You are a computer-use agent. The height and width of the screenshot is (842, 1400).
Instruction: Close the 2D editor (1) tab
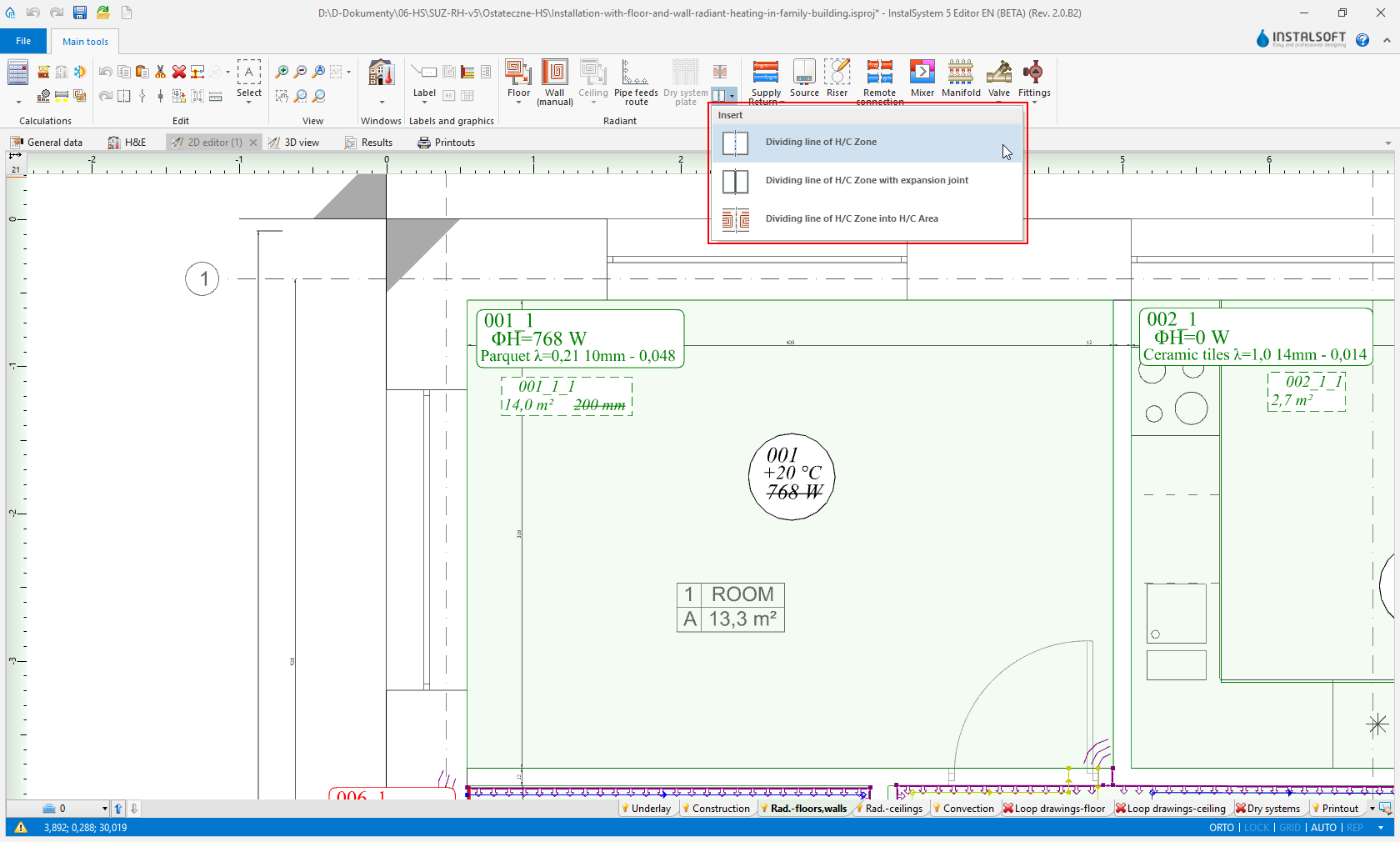coord(253,143)
